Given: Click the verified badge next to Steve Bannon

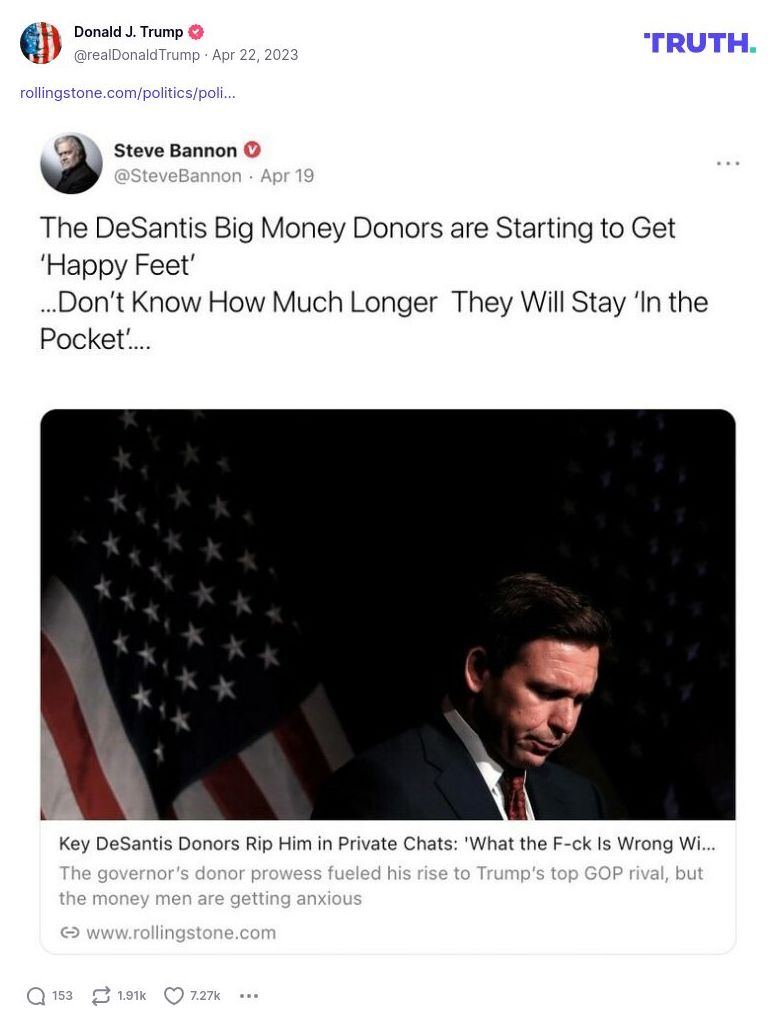Looking at the screenshot, I should (x=253, y=150).
